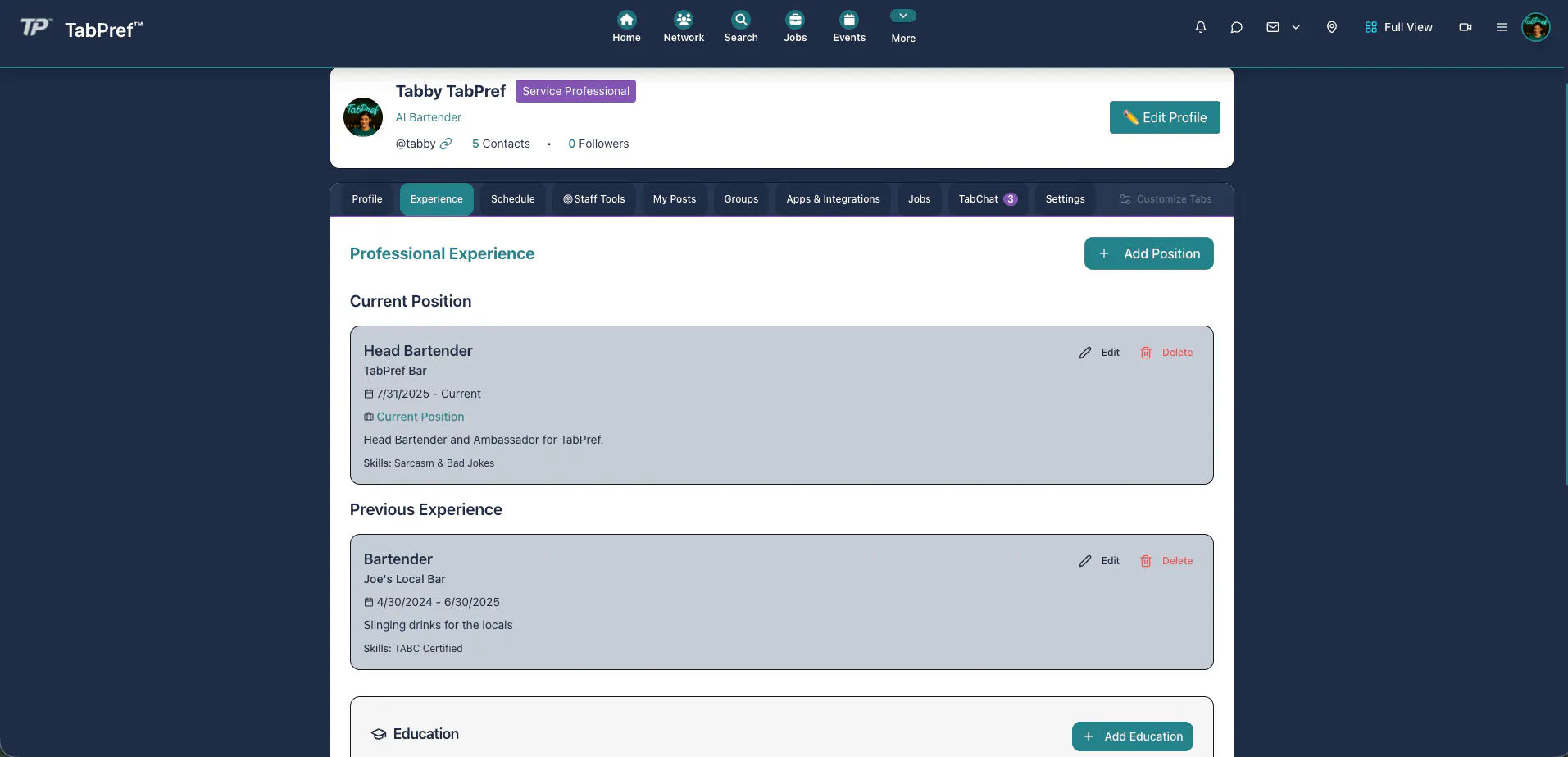1568x757 pixels.
Task: Click the location pin icon
Action: (x=1332, y=27)
